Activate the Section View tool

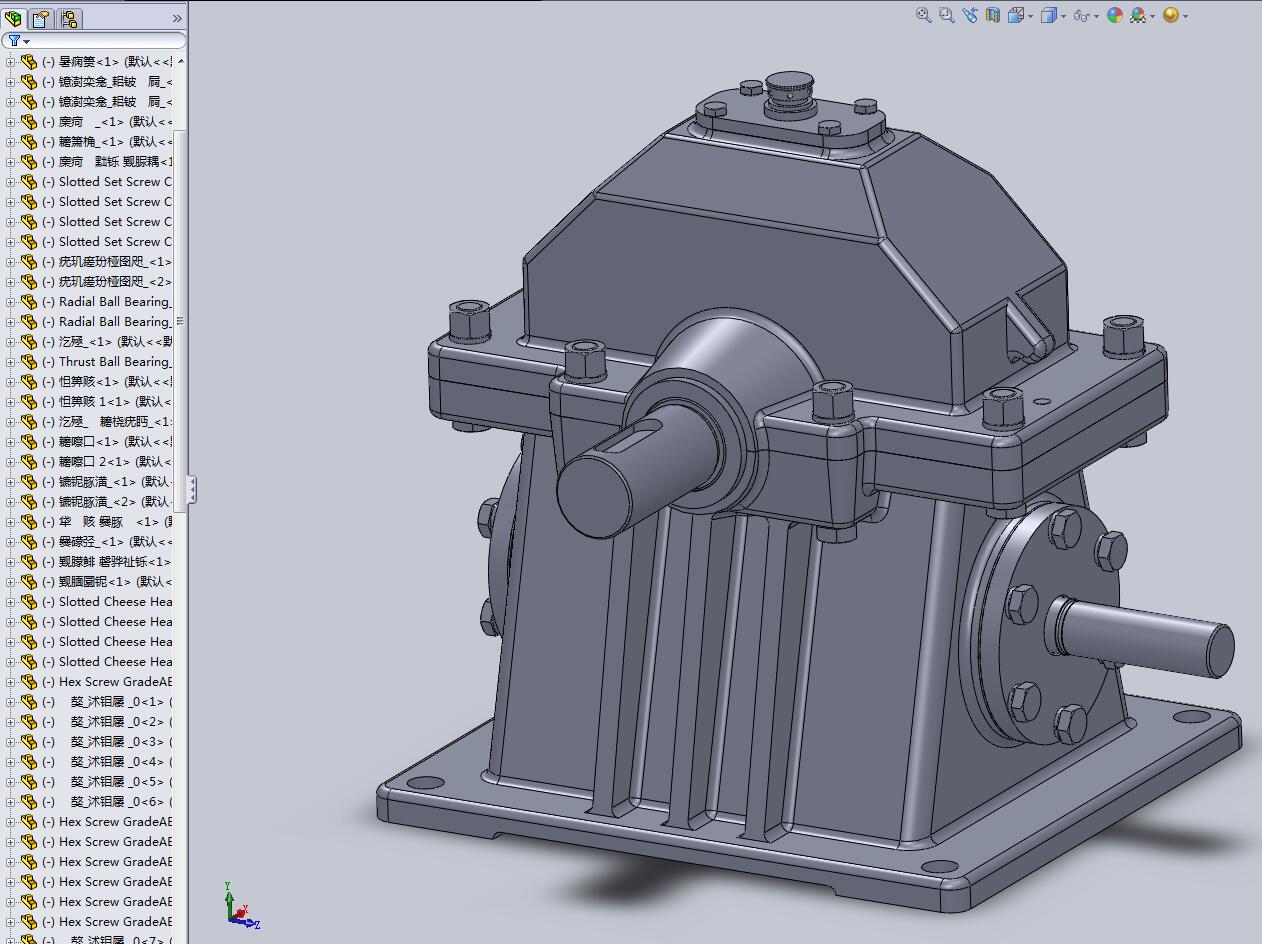(x=992, y=15)
